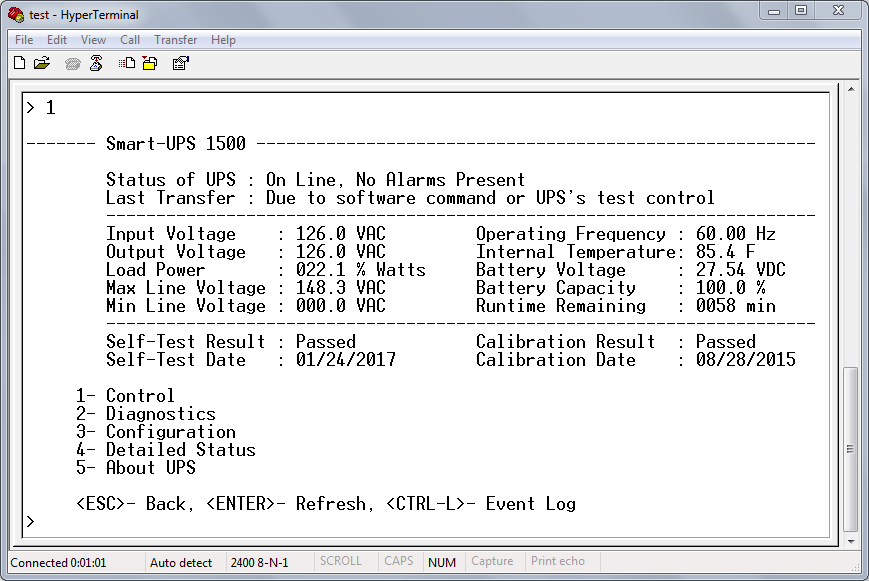869x581 pixels.
Task: Open the Transfer menu
Action: click(175, 40)
